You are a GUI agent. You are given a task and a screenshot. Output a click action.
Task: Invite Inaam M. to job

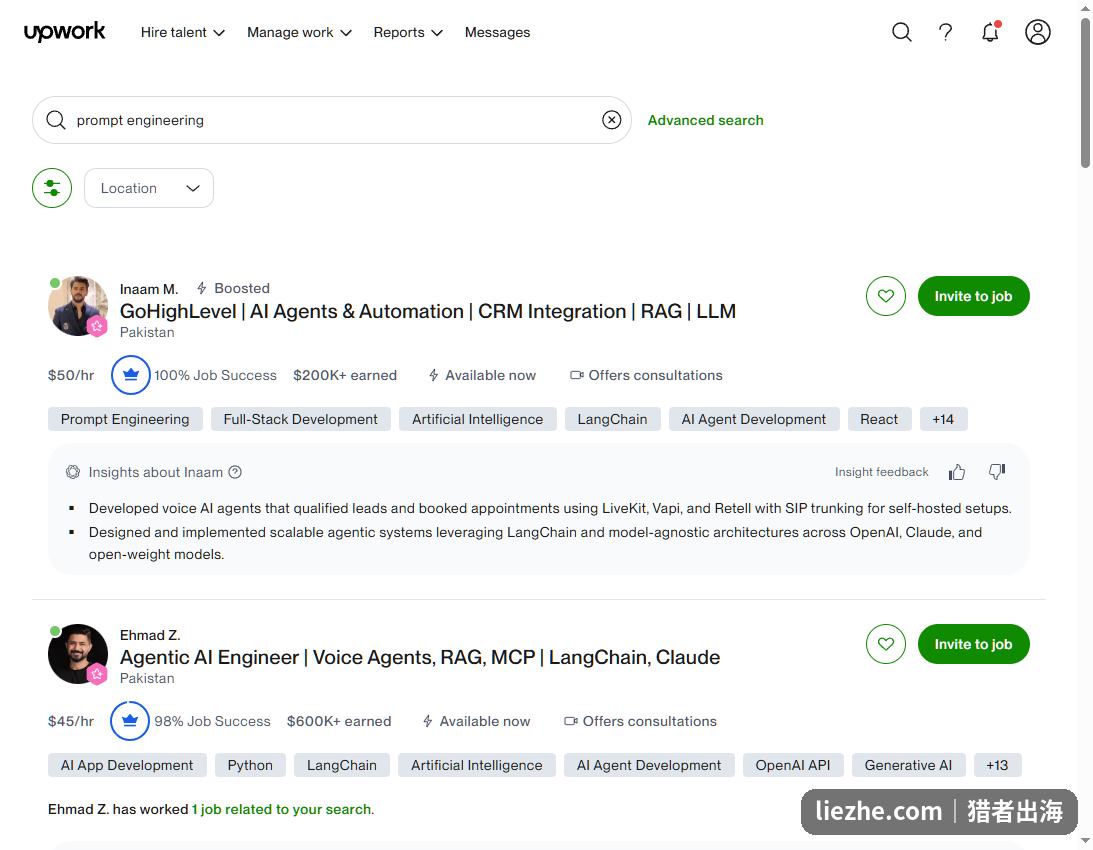coord(973,296)
